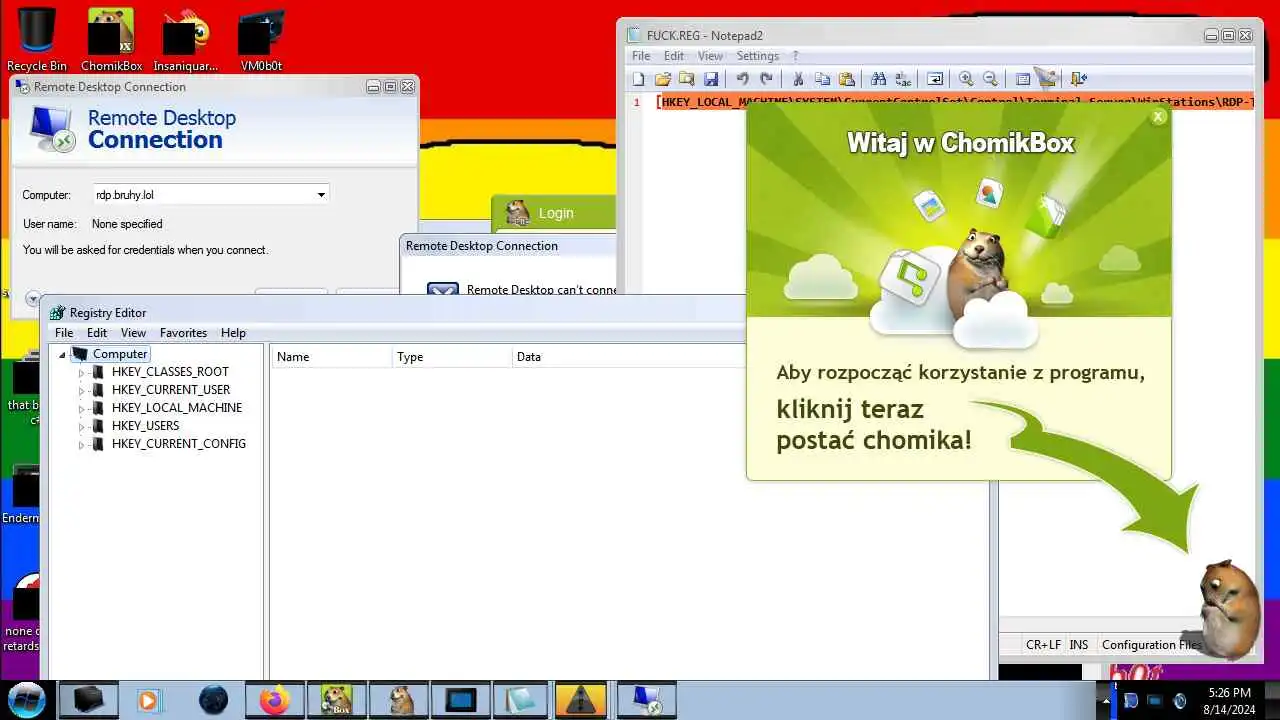Click the Find binoculars icon in Notepad2
Image resolution: width=1280 pixels, height=720 pixels.
(x=878, y=79)
